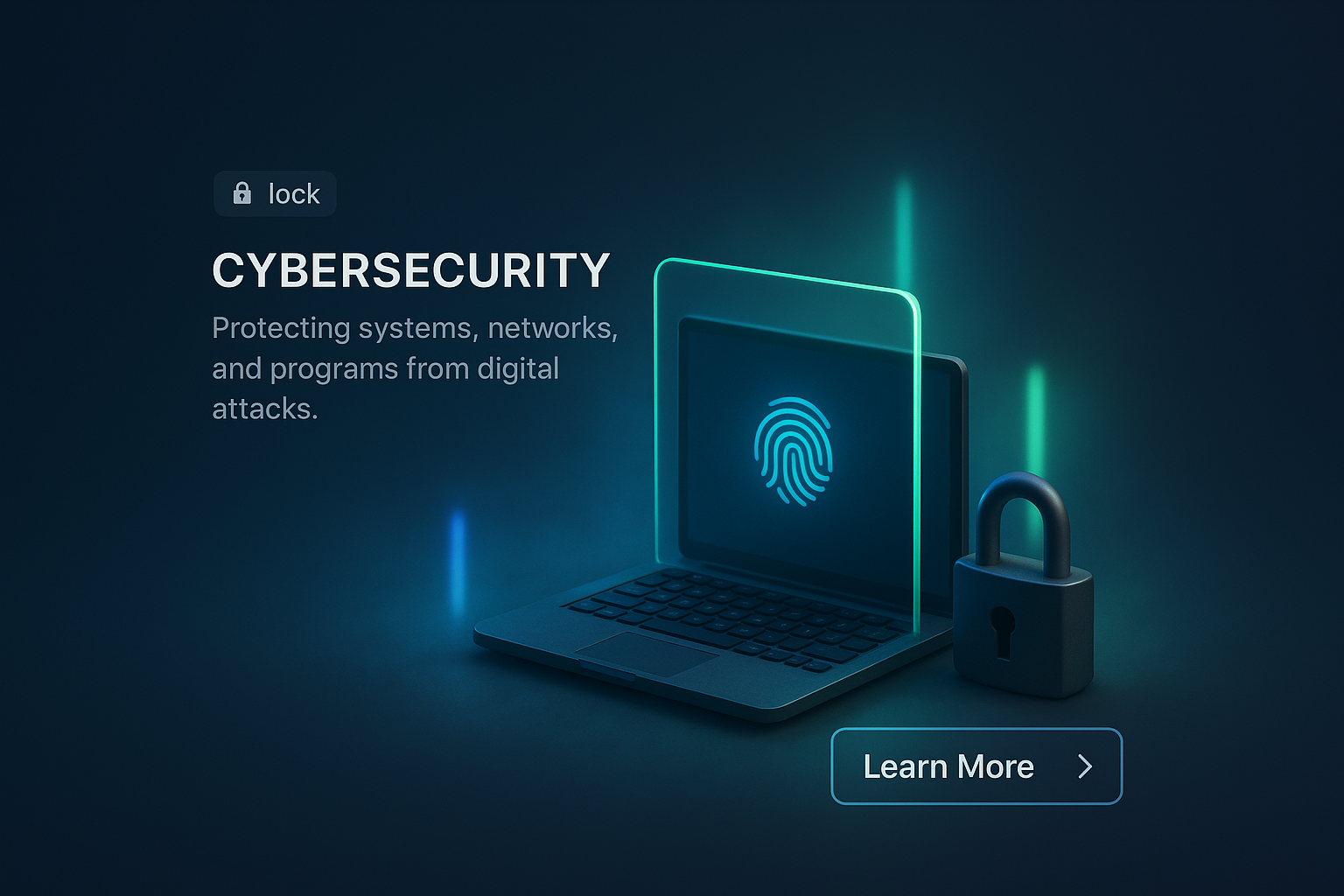Click the laptop trackpad
The width and height of the screenshot is (1344, 896).
[x=647, y=654]
